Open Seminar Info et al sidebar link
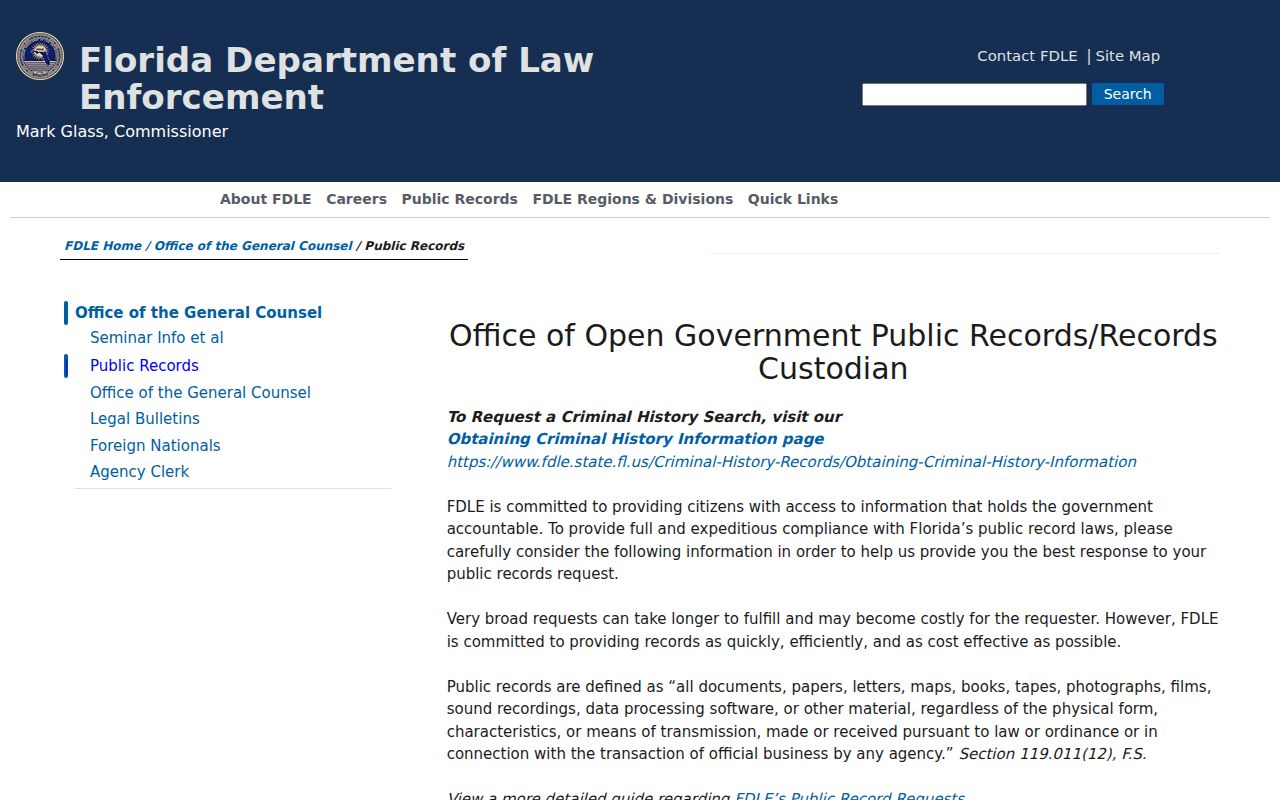This screenshot has height=800, width=1280. [x=157, y=338]
